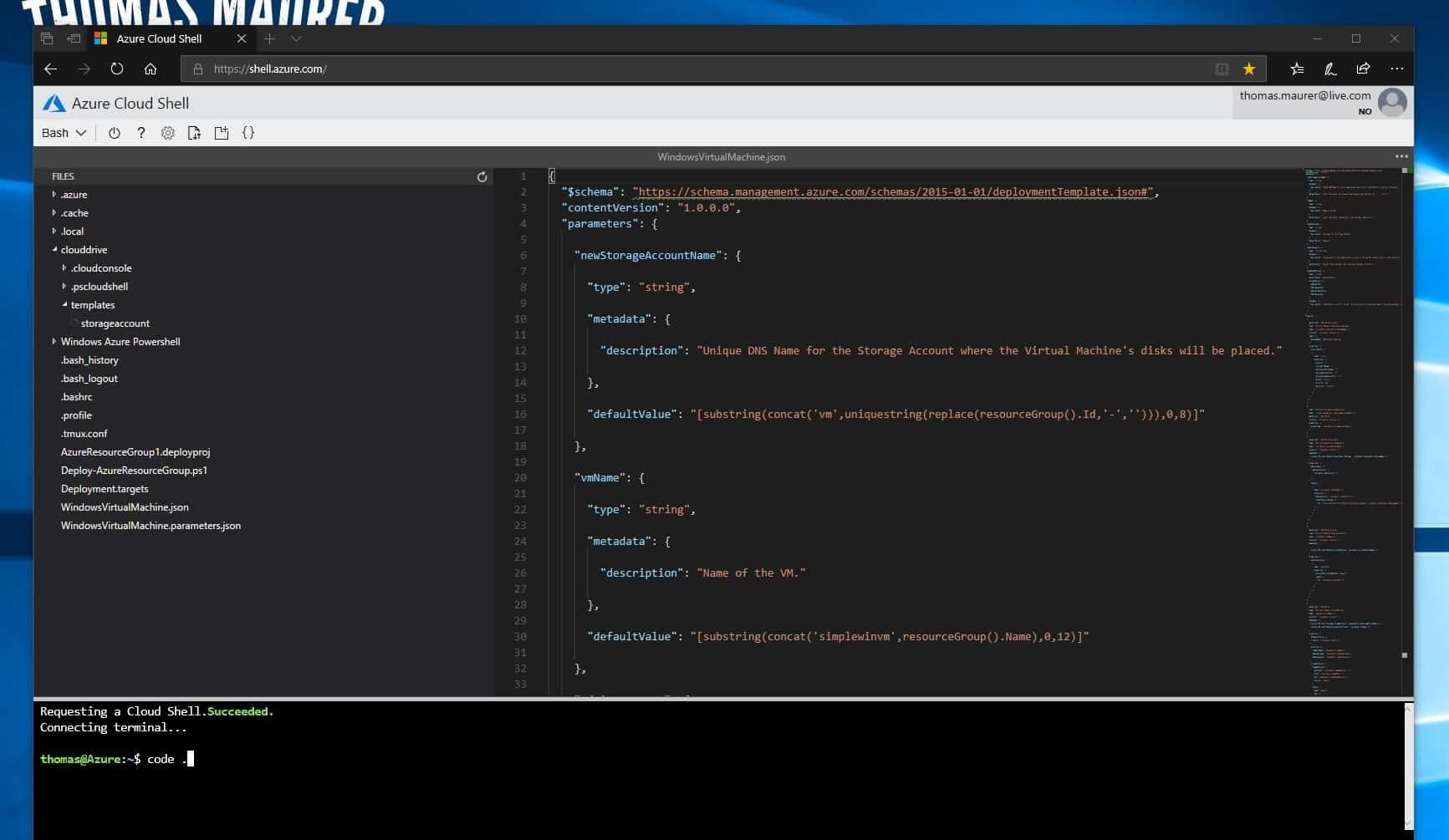
Task: Click the Azure Cloud Shell logo
Action: tap(54, 103)
